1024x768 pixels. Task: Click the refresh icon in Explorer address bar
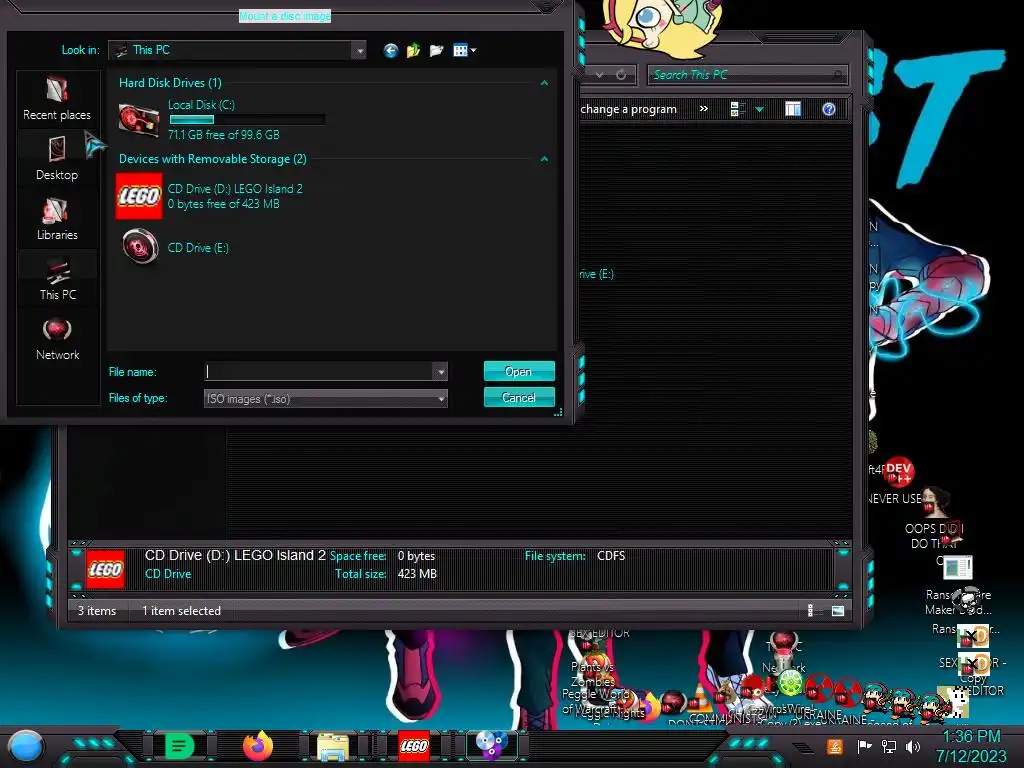[x=621, y=75]
